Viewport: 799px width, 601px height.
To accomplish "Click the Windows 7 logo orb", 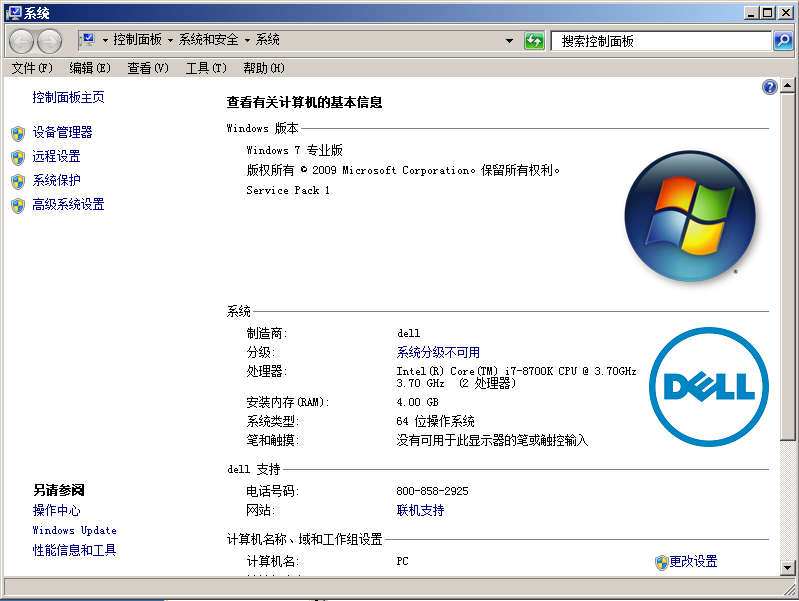I will pos(690,216).
